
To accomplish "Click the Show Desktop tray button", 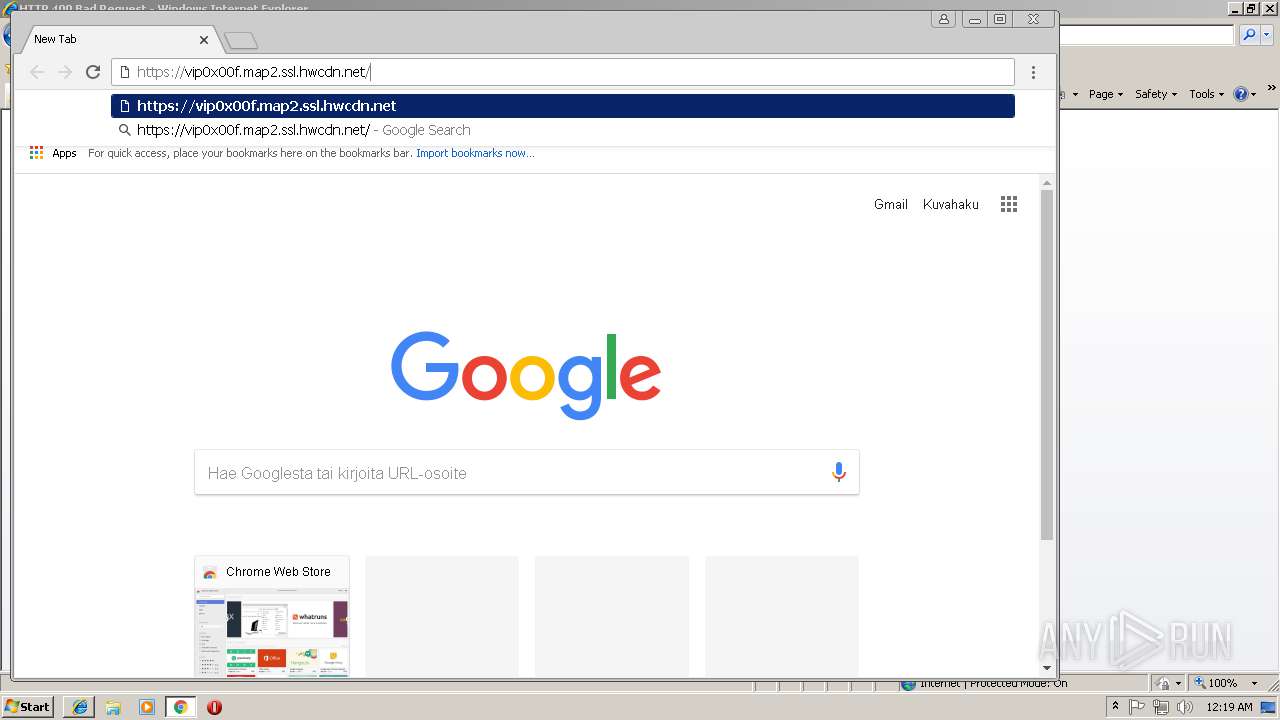I will [x=1269, y=707].
